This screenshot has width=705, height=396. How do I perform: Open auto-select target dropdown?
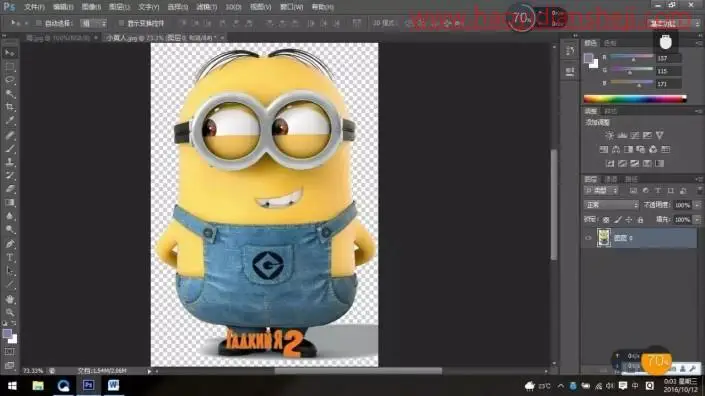94,23
